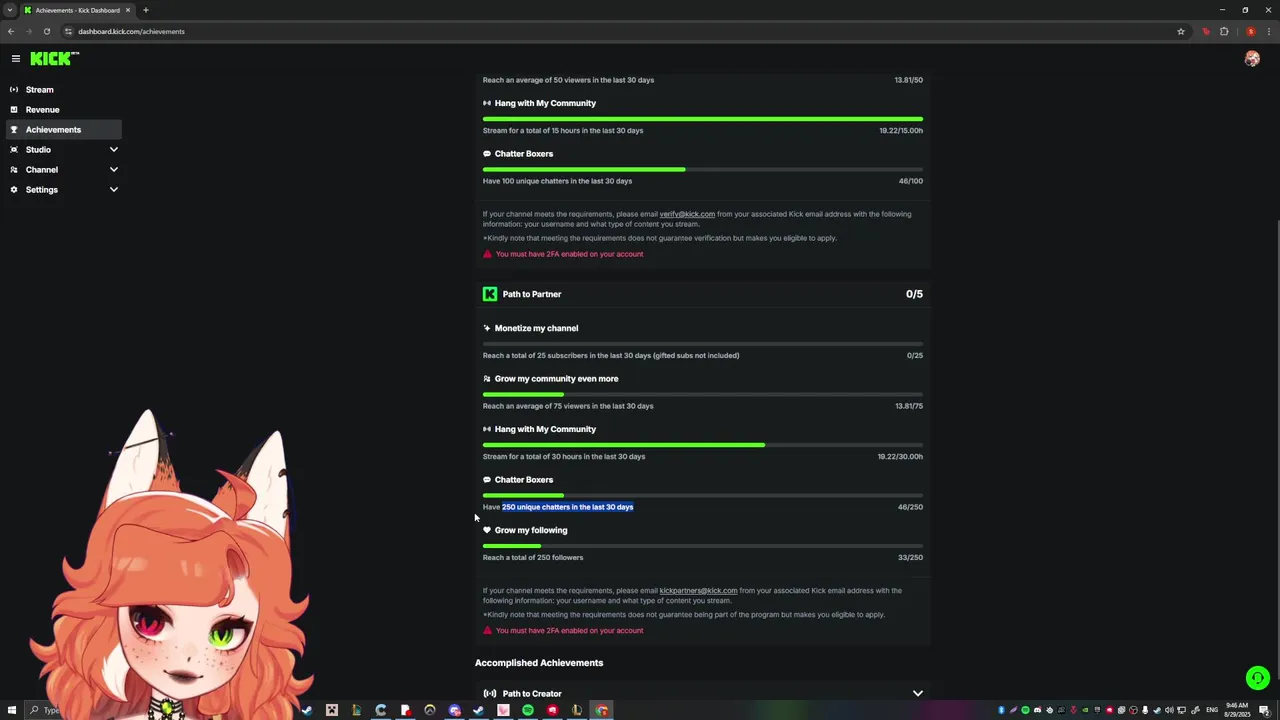Screen dimensions: 1280x720
Task: Click the system tray volume icon
Action: pos(1169,710)
